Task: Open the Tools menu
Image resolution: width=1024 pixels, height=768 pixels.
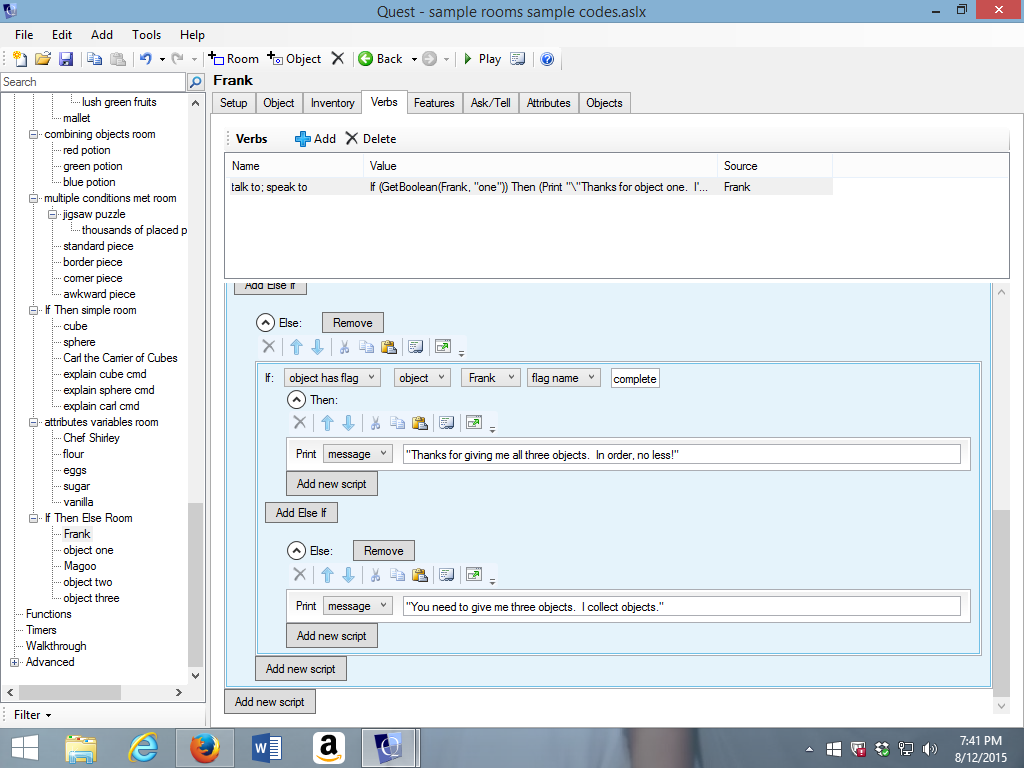Action: tap(146, 34)
